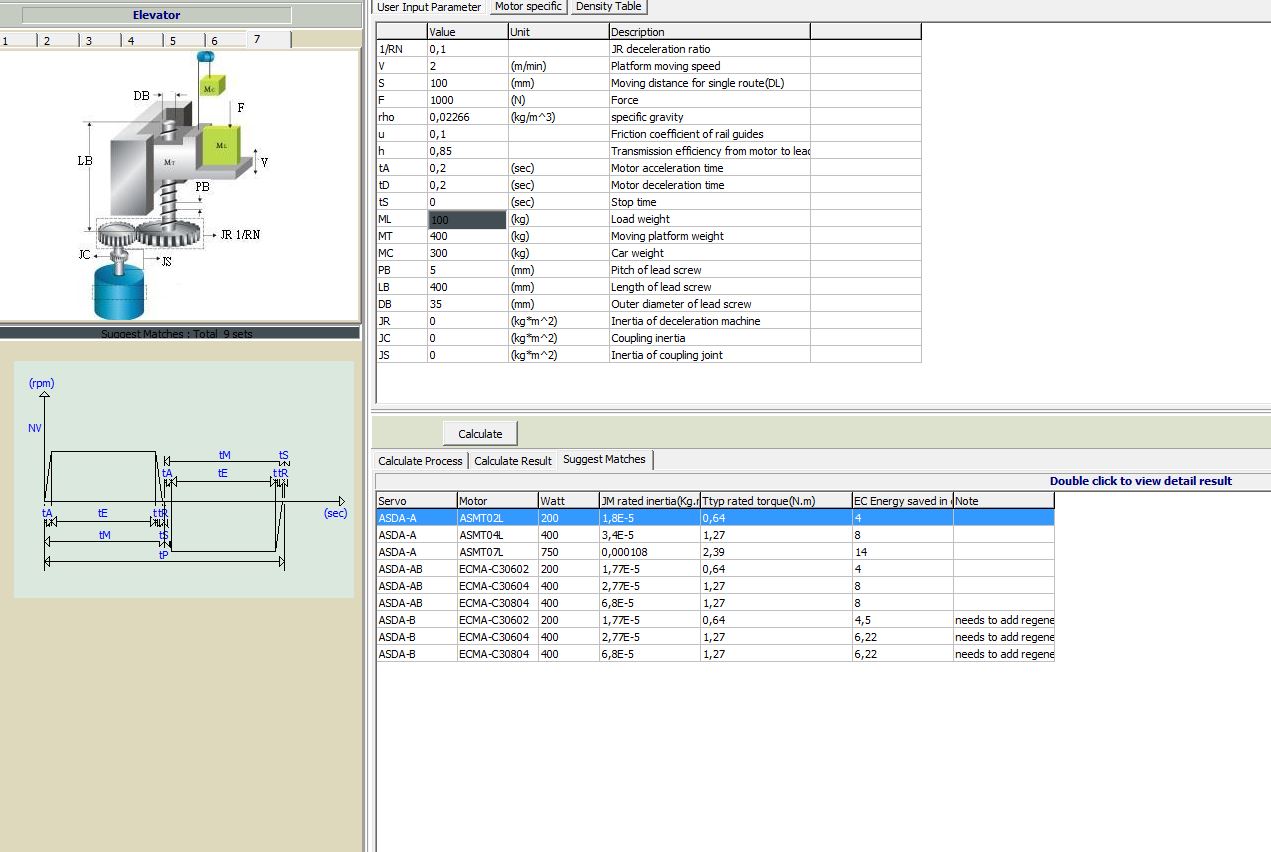This screenshot has width=1271, height=852.
Task: Click the friction coefficient u value
Action: tap(467, 134)
